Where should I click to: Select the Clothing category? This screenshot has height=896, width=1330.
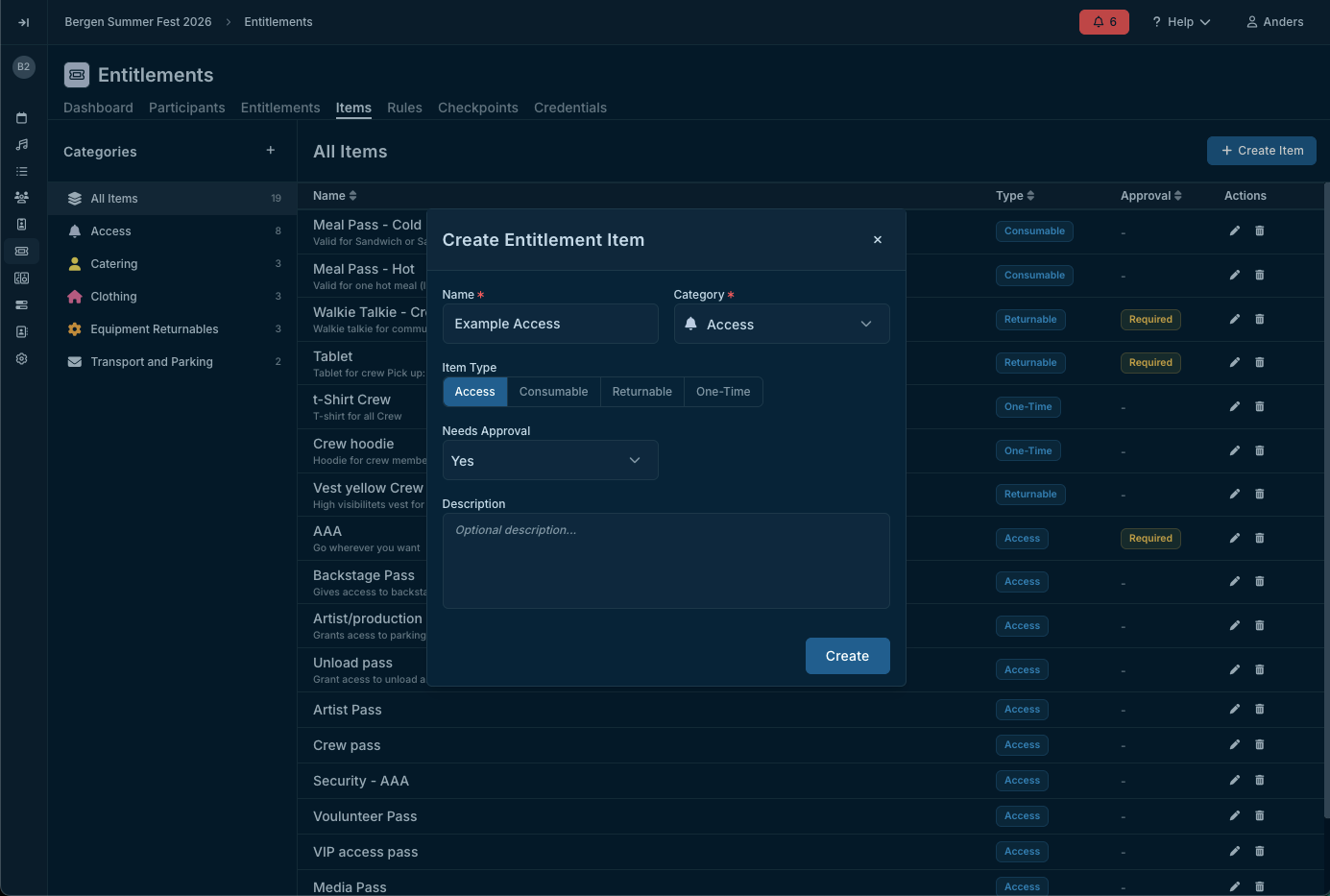173,296
